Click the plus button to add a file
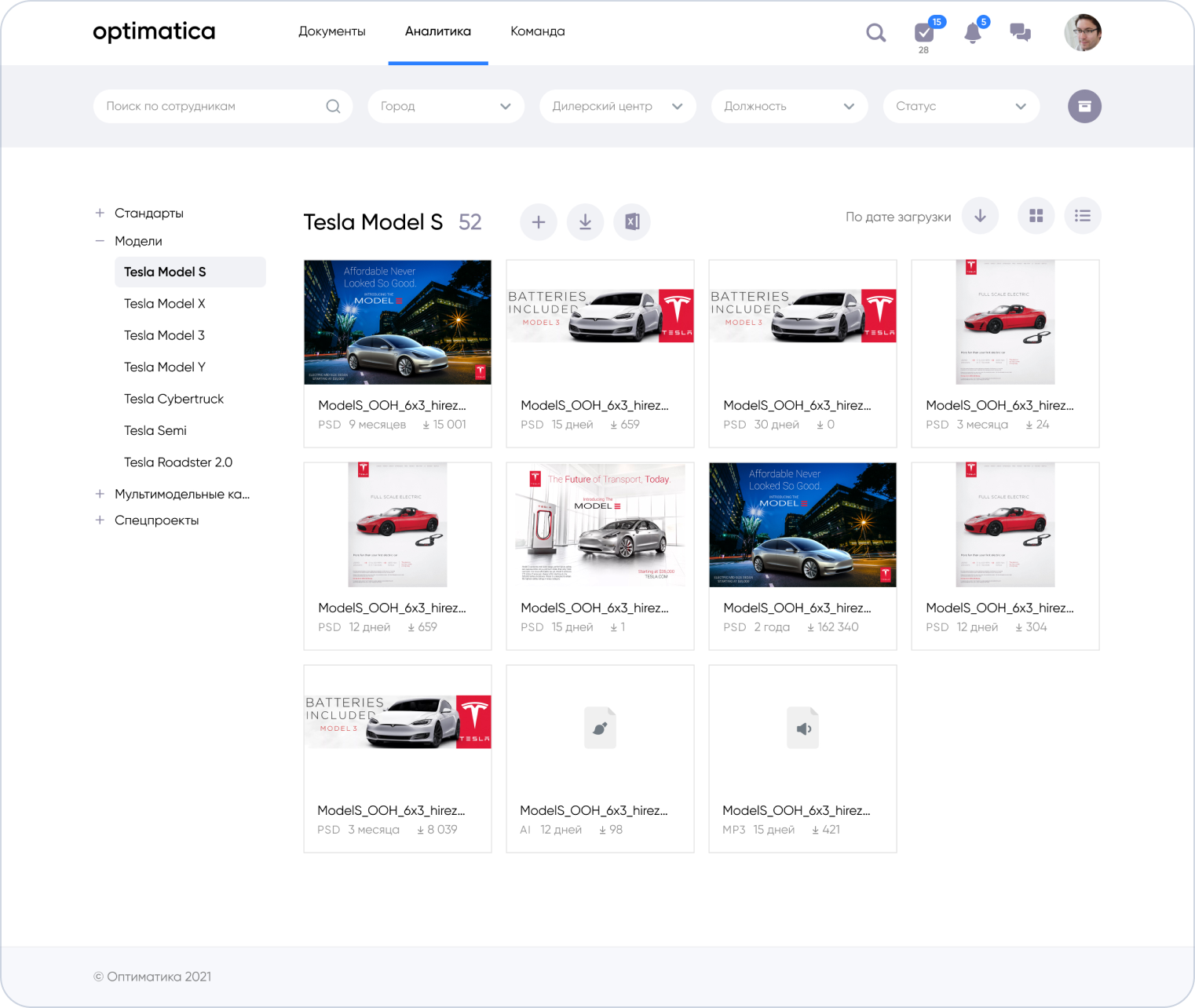 pos(539,222)
